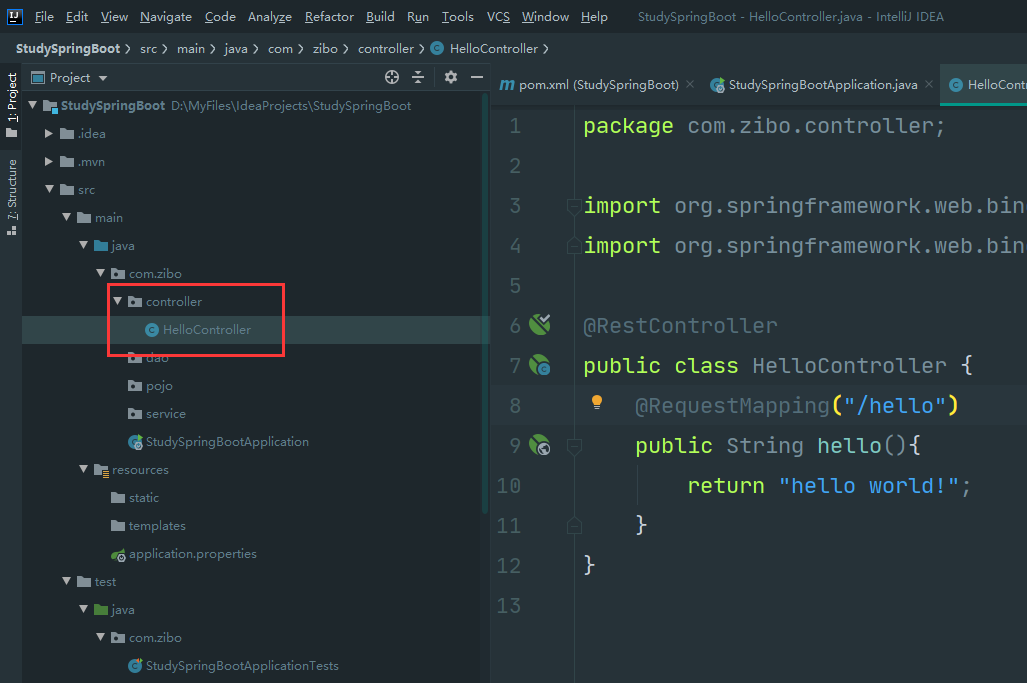This screenshot has height=683, width=1027.
Task: Click the Collapse All icon in Project panel
Action: pyautogui.click(x=418, y=77)
